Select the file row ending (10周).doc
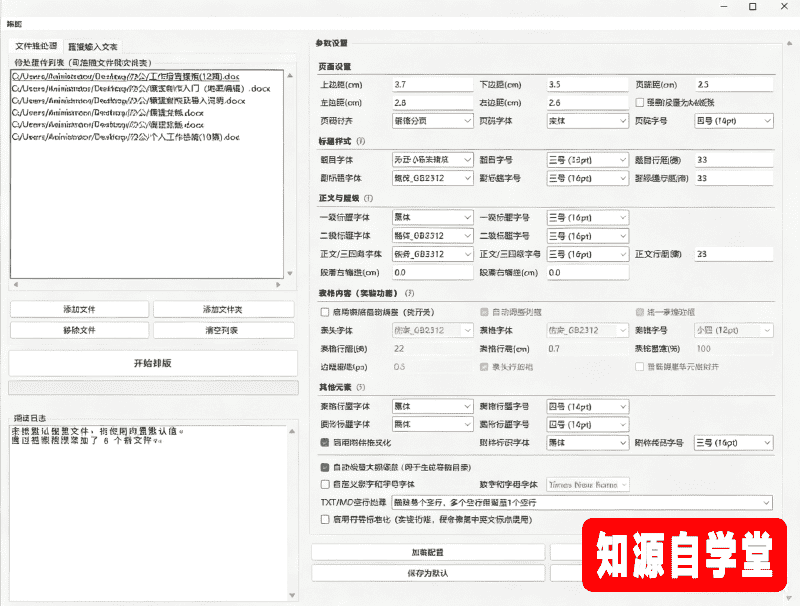Viewport: 800px width, 606px height. click(x=146, y=137)
